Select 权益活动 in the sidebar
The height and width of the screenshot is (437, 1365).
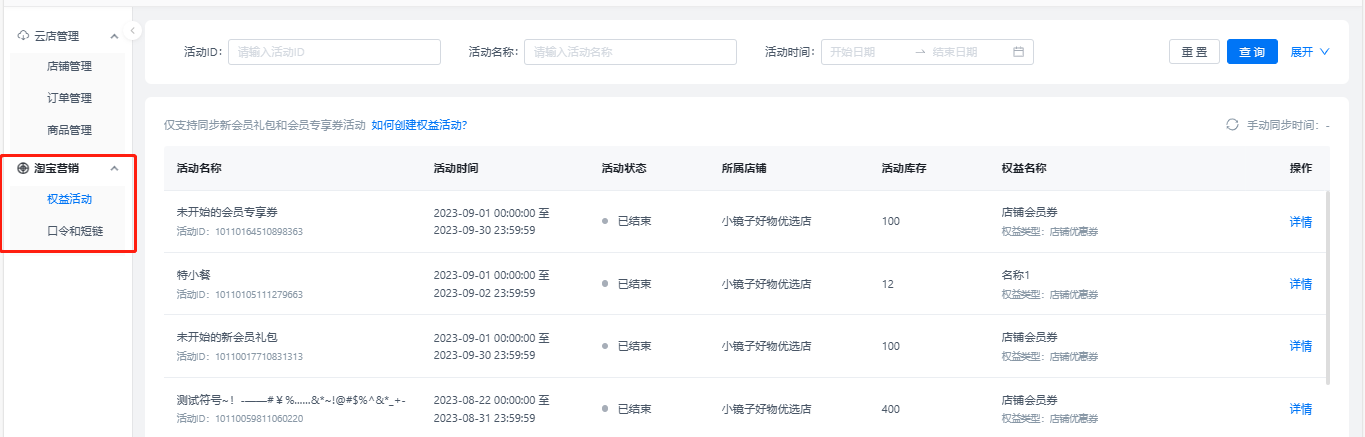click(x=69, y=199)
